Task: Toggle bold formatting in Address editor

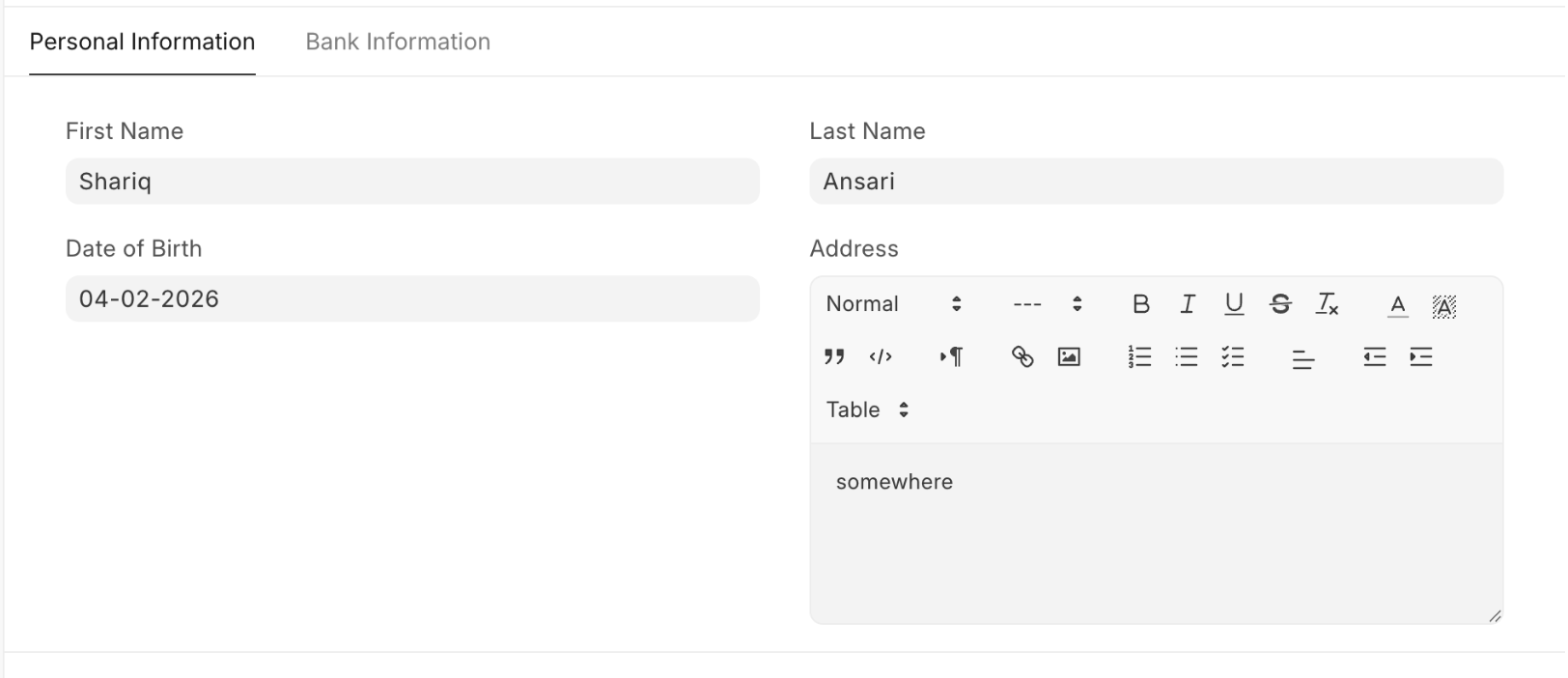Action: [1140, 304]
